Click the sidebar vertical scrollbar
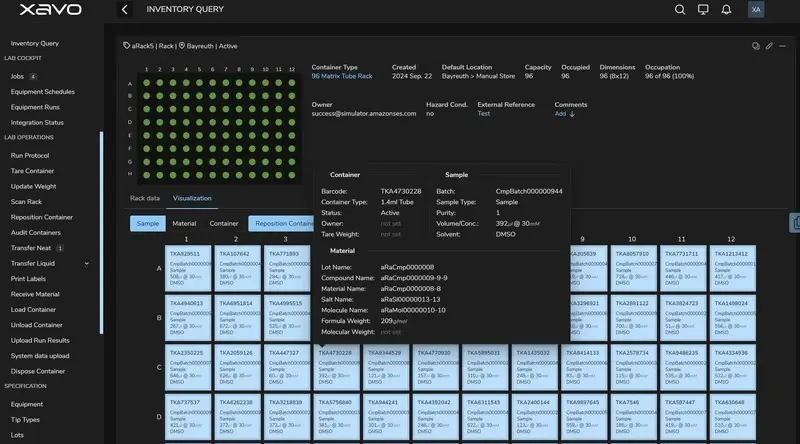The width and height of the screenshot is (800, 444). click(102, 233)
